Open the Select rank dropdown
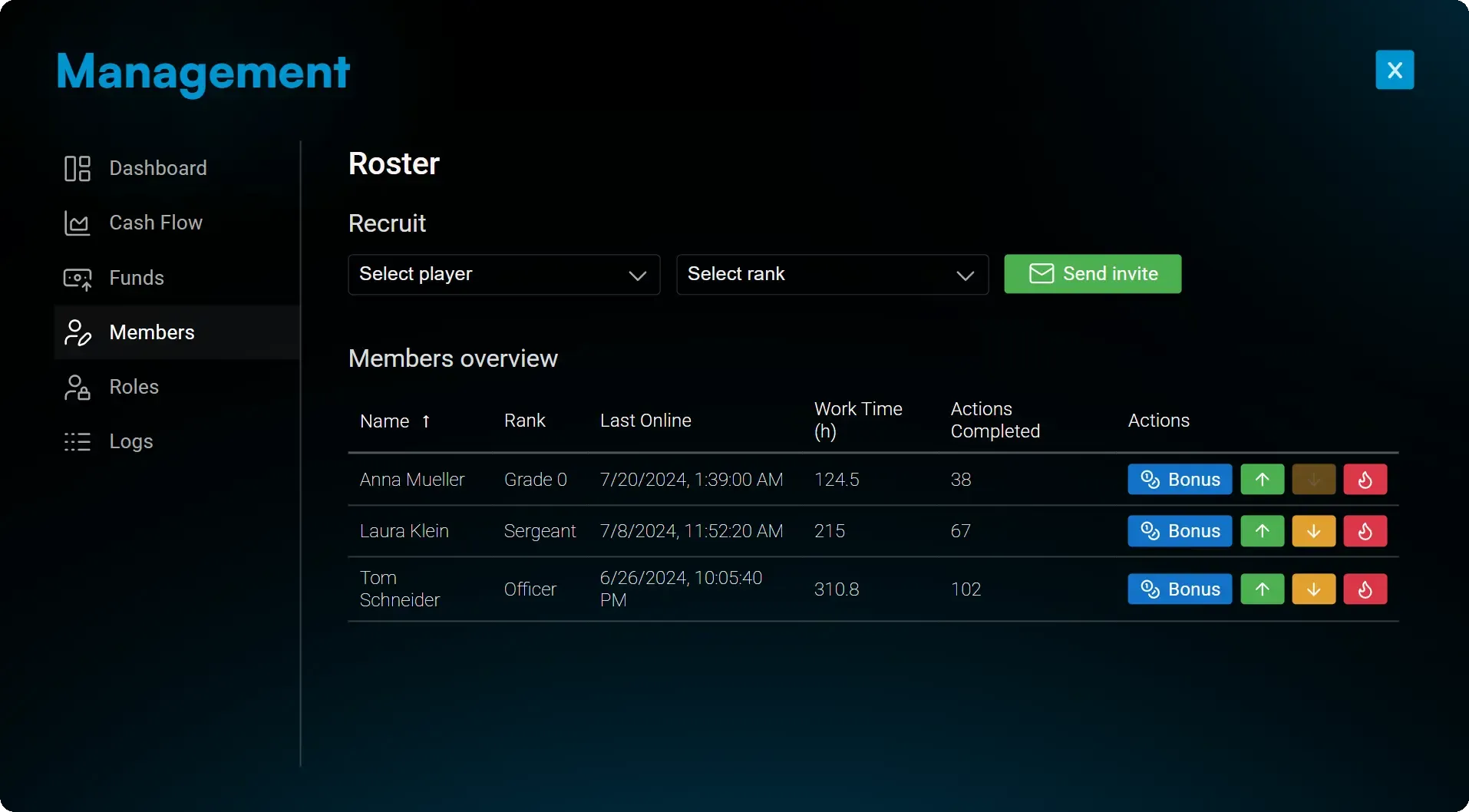Screen dimensions: 1469x812 [x=832, y=274]
